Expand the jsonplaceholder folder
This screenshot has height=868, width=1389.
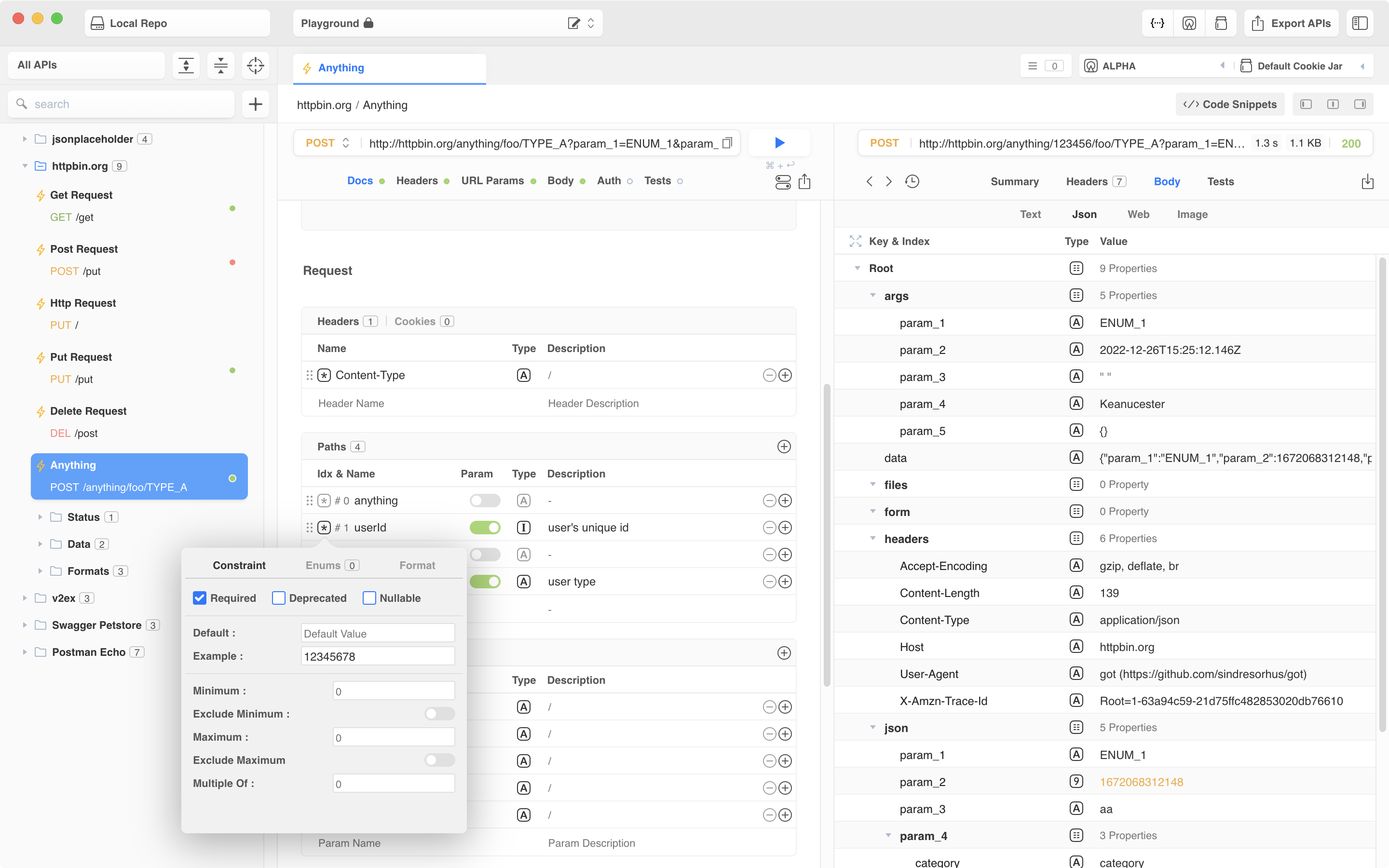click(25, 139)
